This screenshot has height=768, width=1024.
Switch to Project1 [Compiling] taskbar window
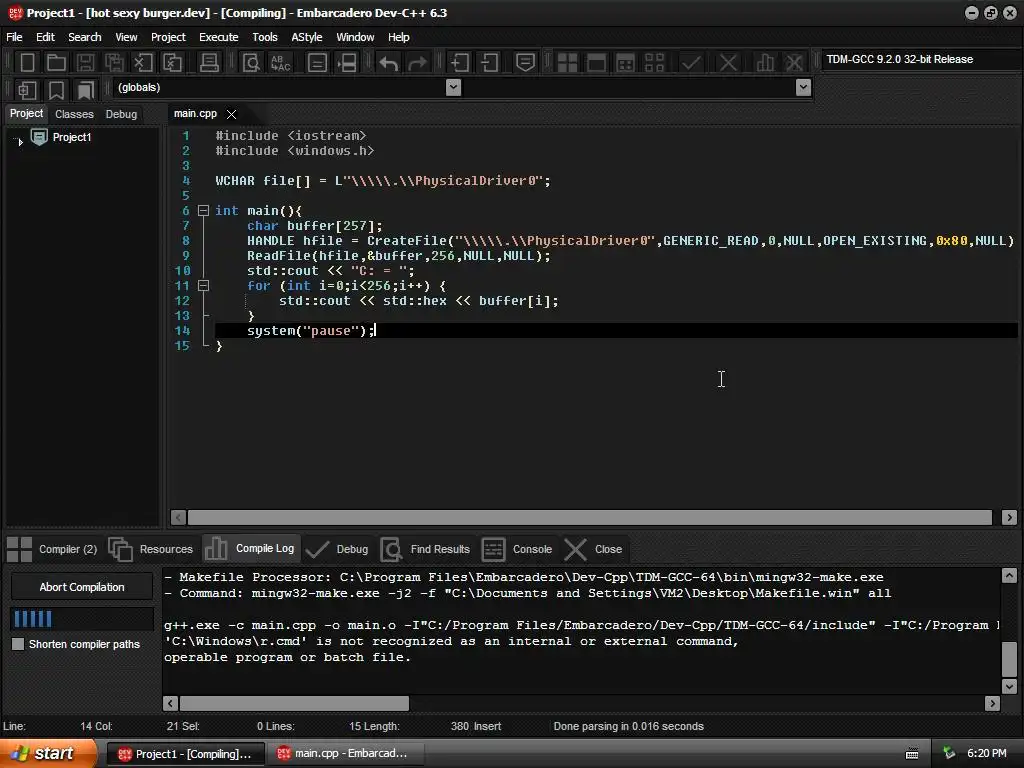coord(185,754)
